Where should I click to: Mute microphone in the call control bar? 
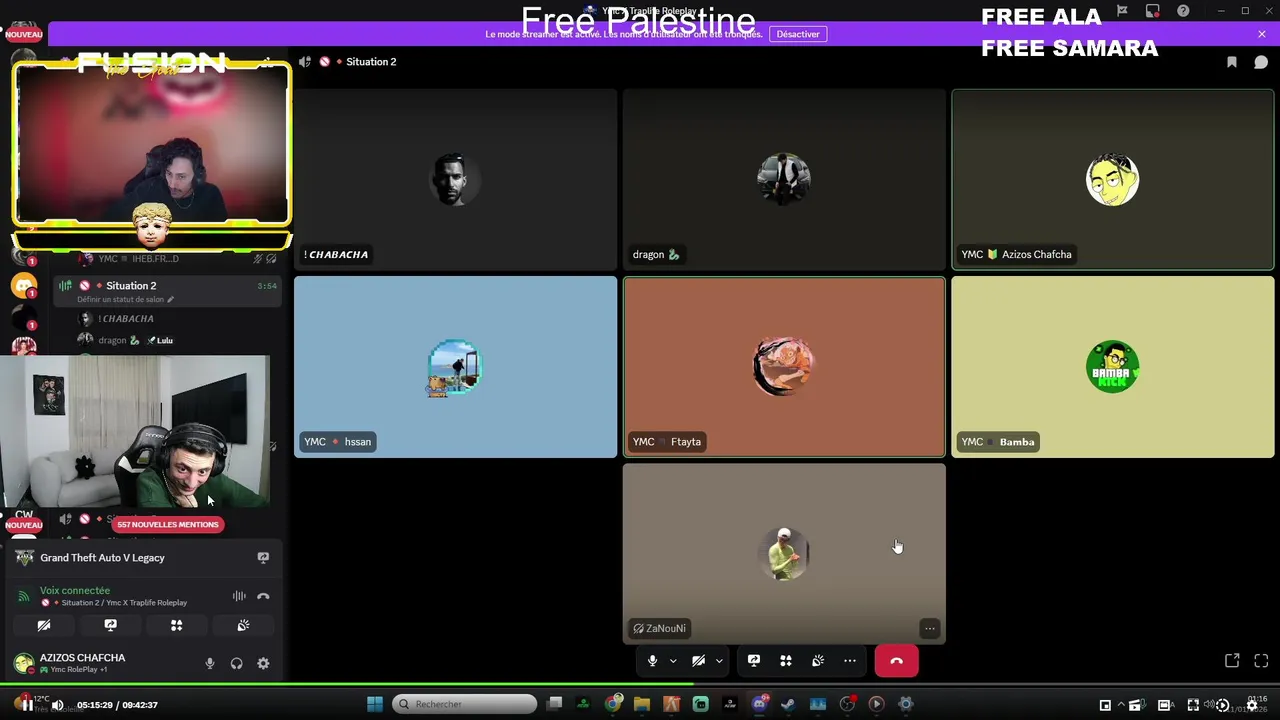(x=652, y=661)
